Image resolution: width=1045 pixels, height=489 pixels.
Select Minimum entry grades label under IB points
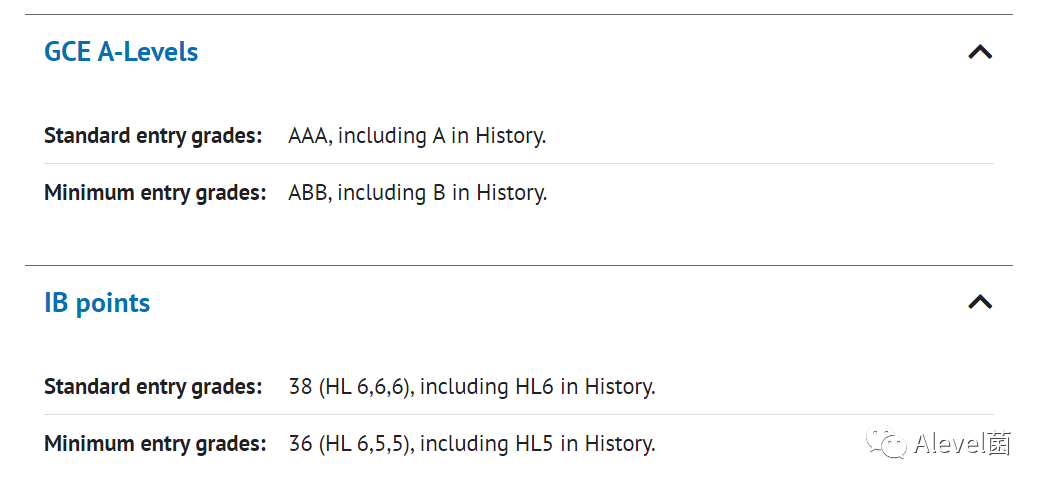point(155,444)
